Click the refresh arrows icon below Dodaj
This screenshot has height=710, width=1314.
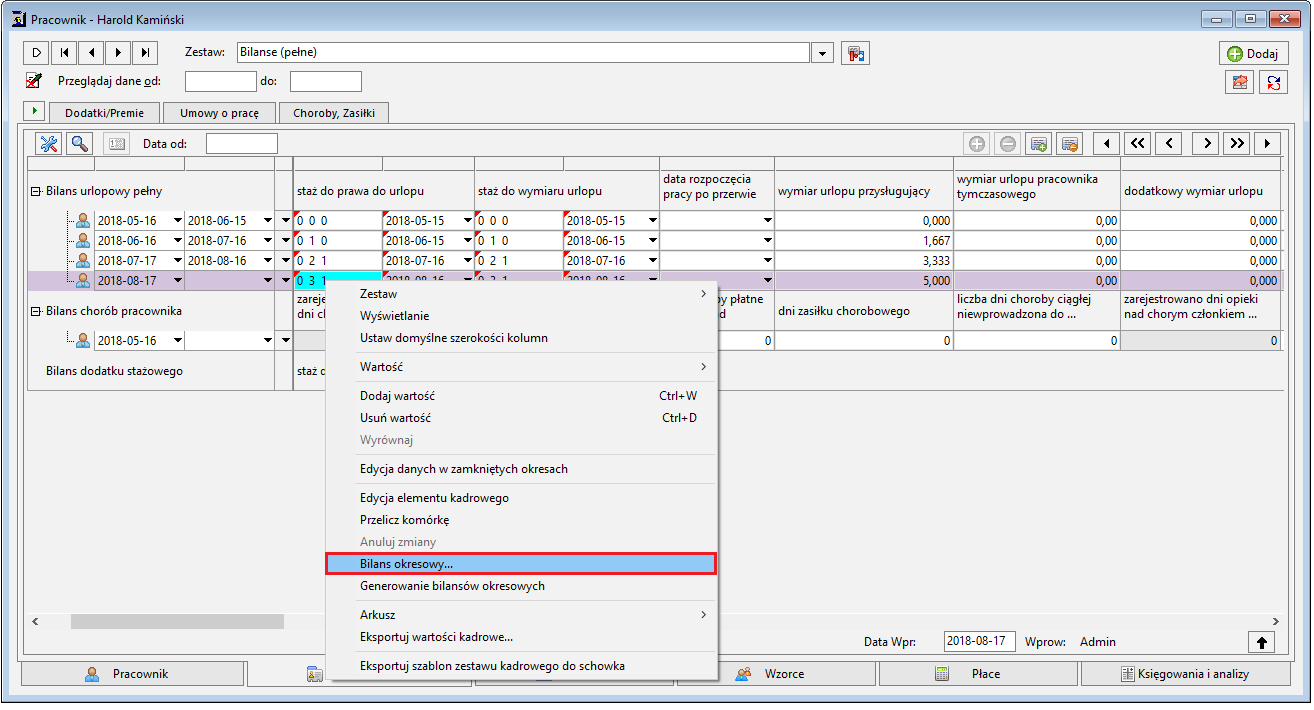1274,82
